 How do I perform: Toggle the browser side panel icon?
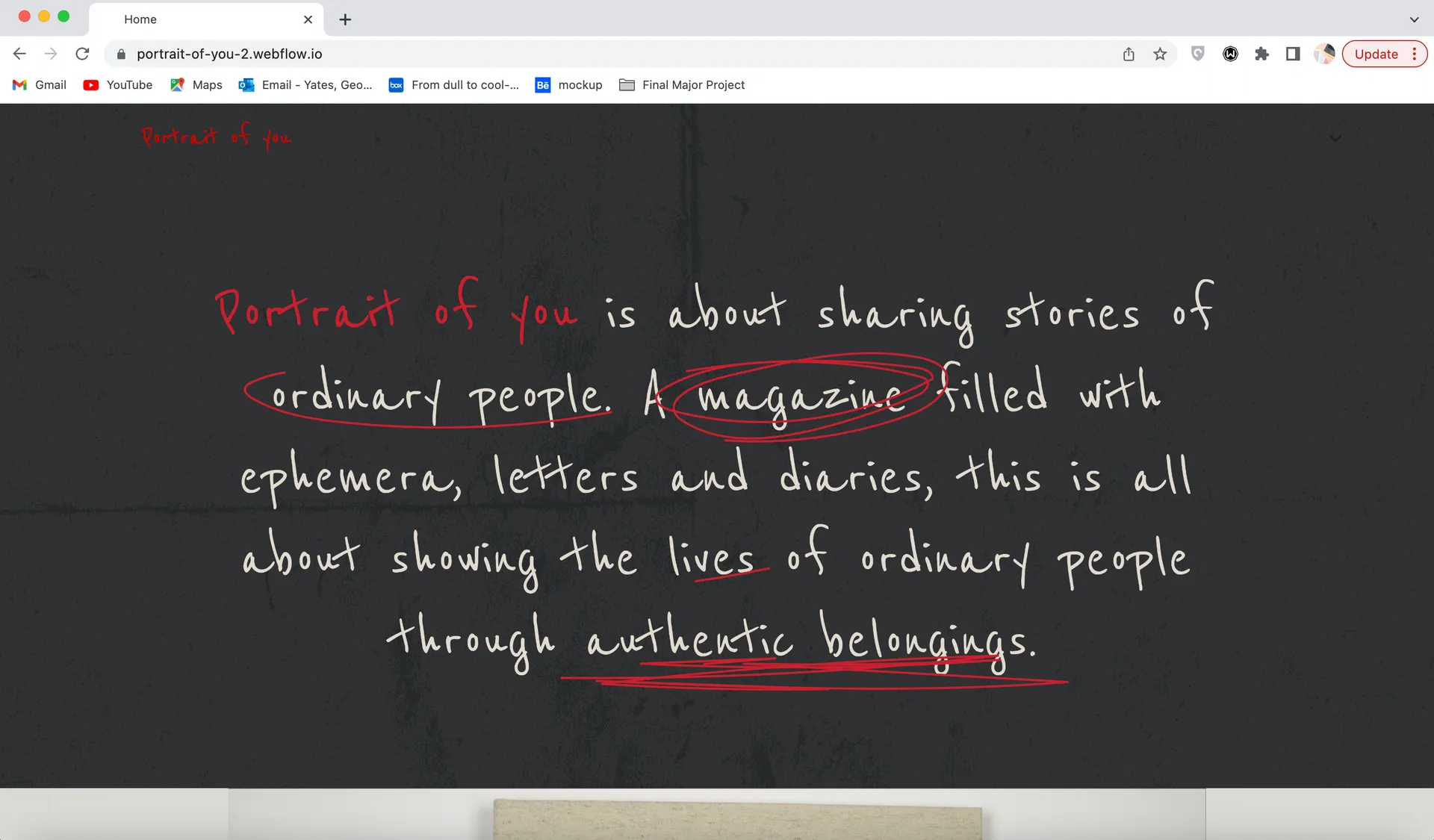tap(1293, 54)
